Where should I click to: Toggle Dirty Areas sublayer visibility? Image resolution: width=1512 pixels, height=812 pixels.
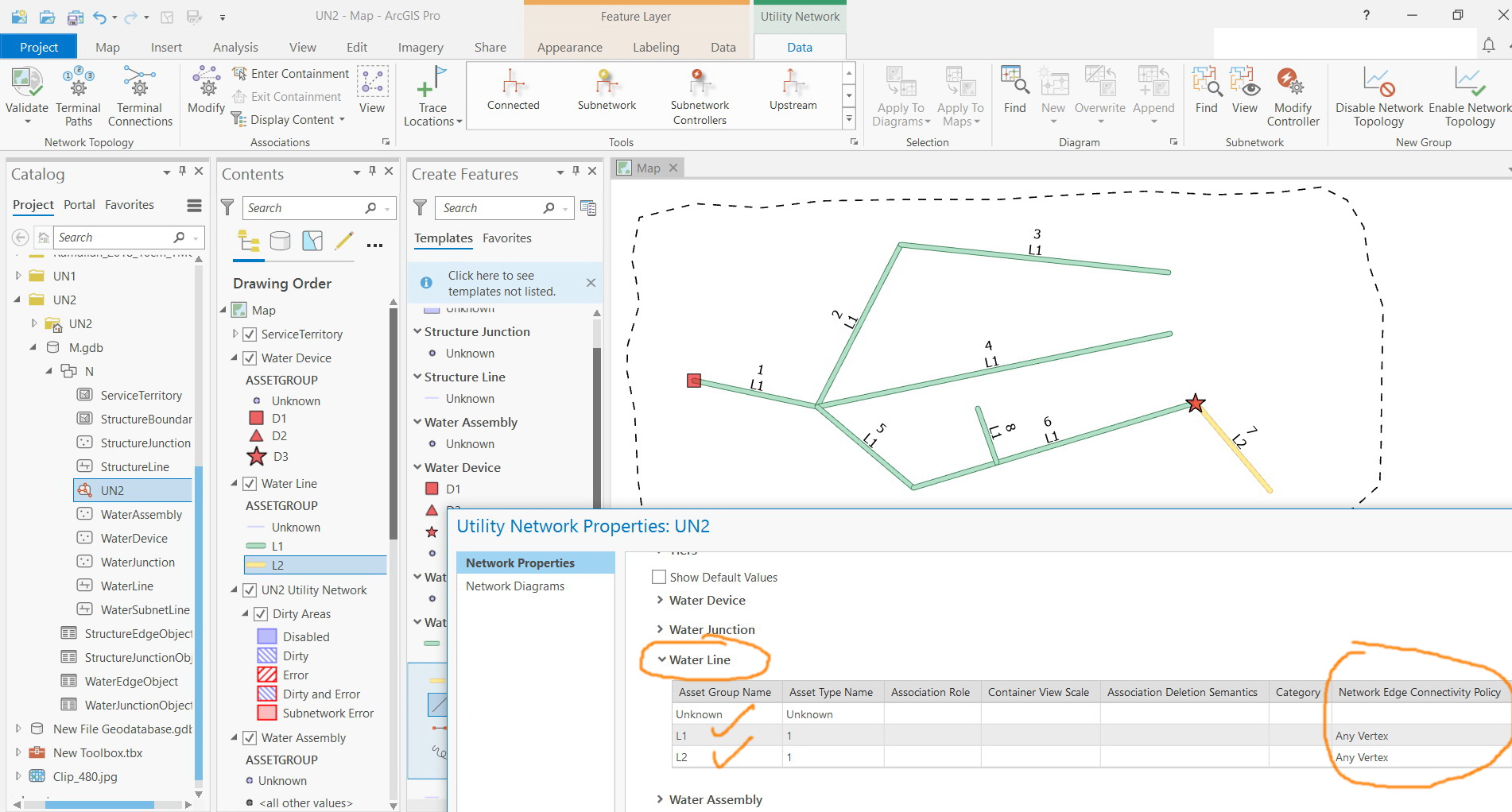(x=261, y=614)
